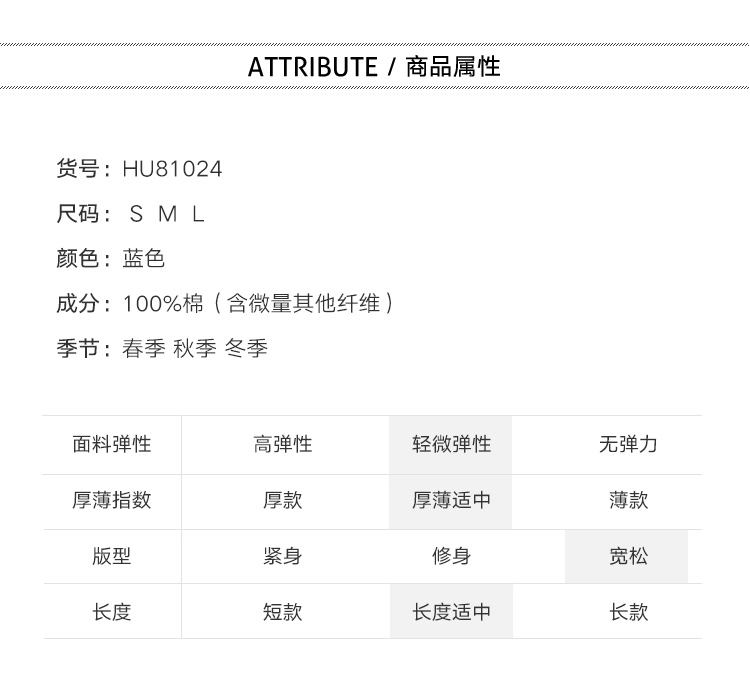
Task: Click the ATTRIBUTE / 商品属性 header title
Action: (x=374, y=67)
